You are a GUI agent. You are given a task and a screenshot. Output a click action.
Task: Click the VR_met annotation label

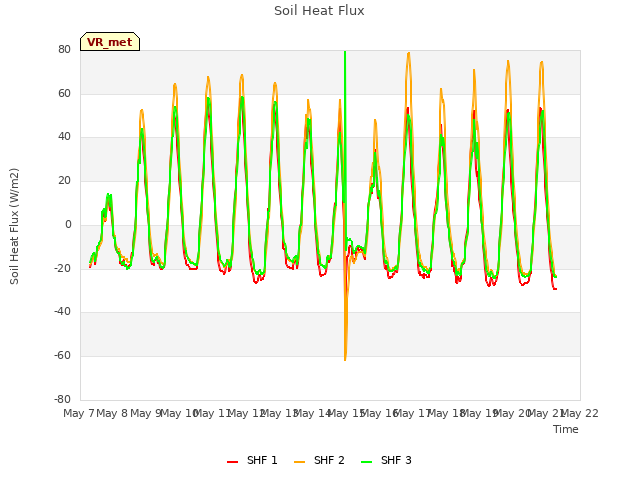point(110,42)
